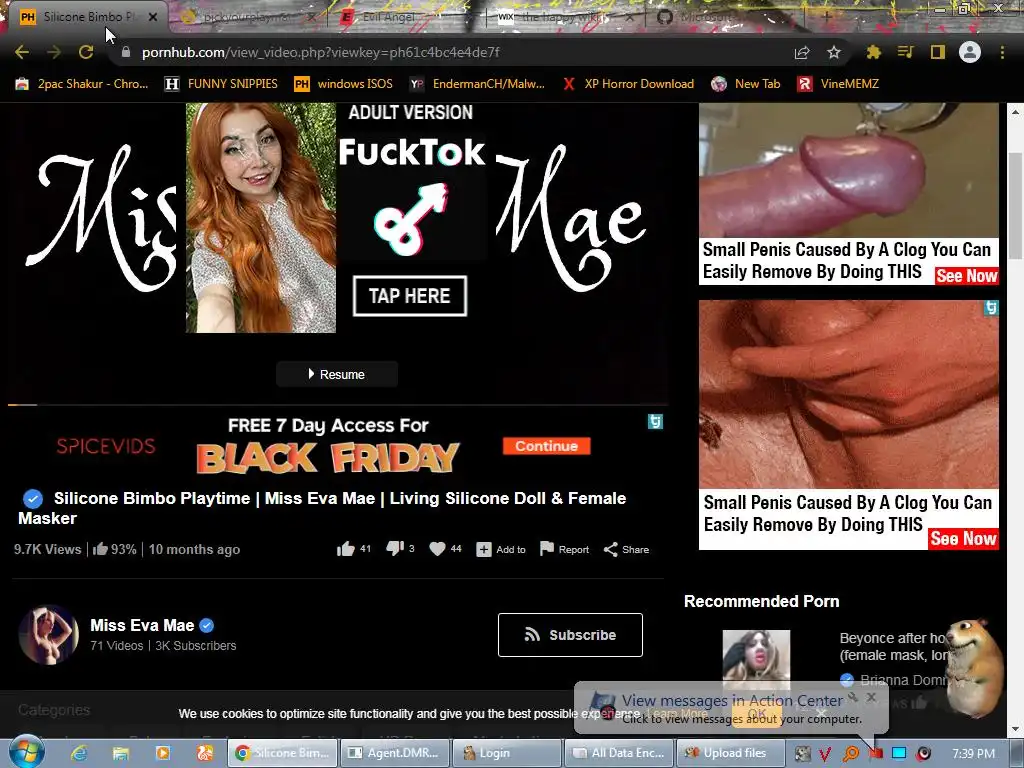Open the Windows Start orb

(26, 752)
